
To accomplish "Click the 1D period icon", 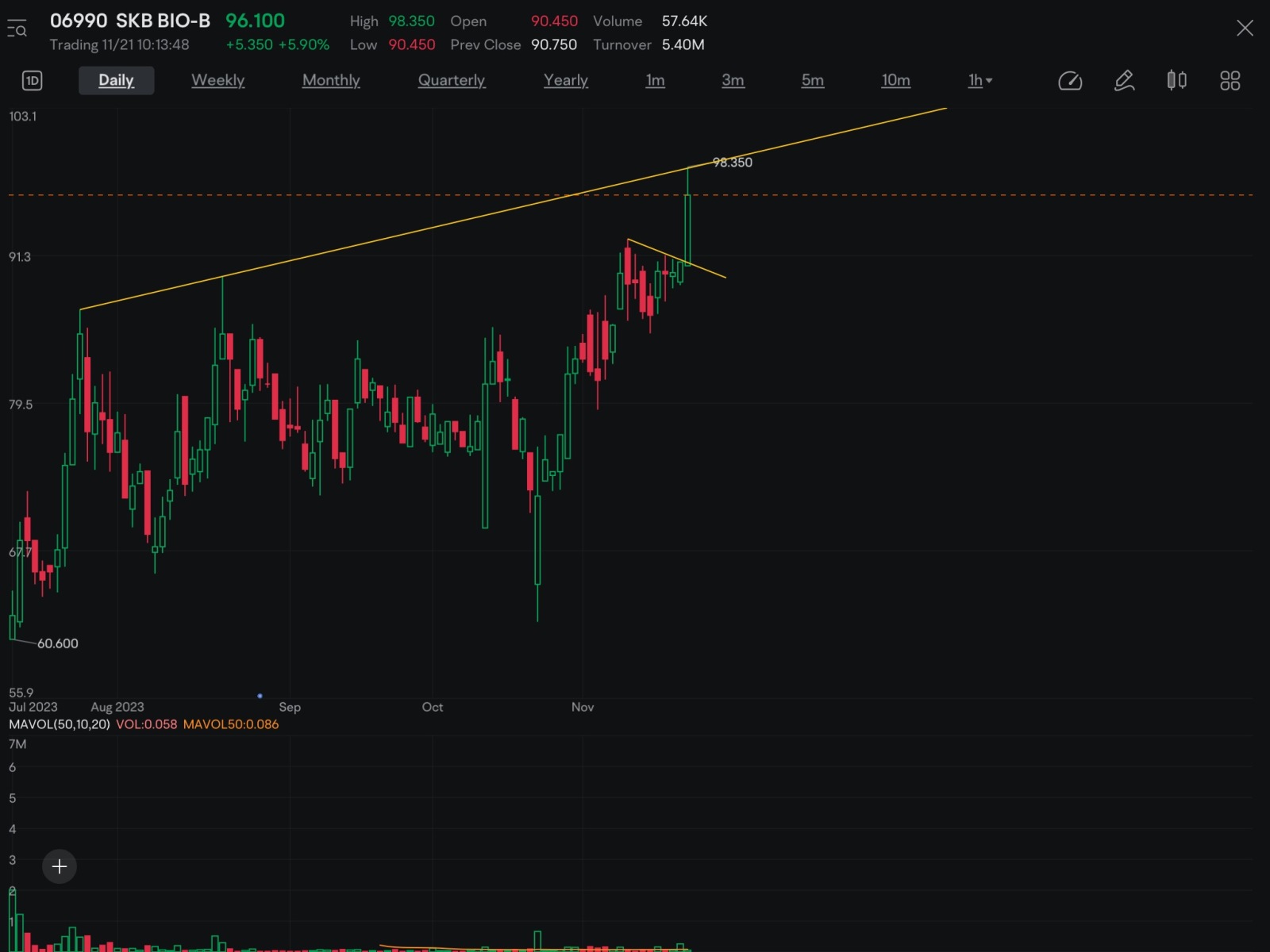I will (32, 80).
